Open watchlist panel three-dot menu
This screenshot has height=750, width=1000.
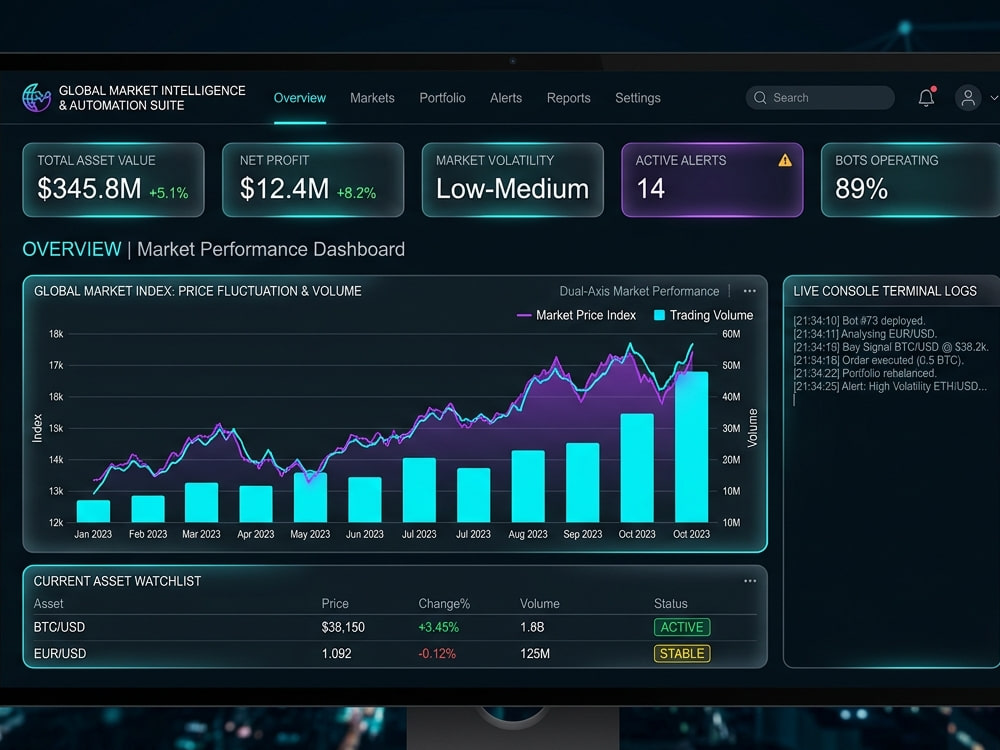click(750, 581)
